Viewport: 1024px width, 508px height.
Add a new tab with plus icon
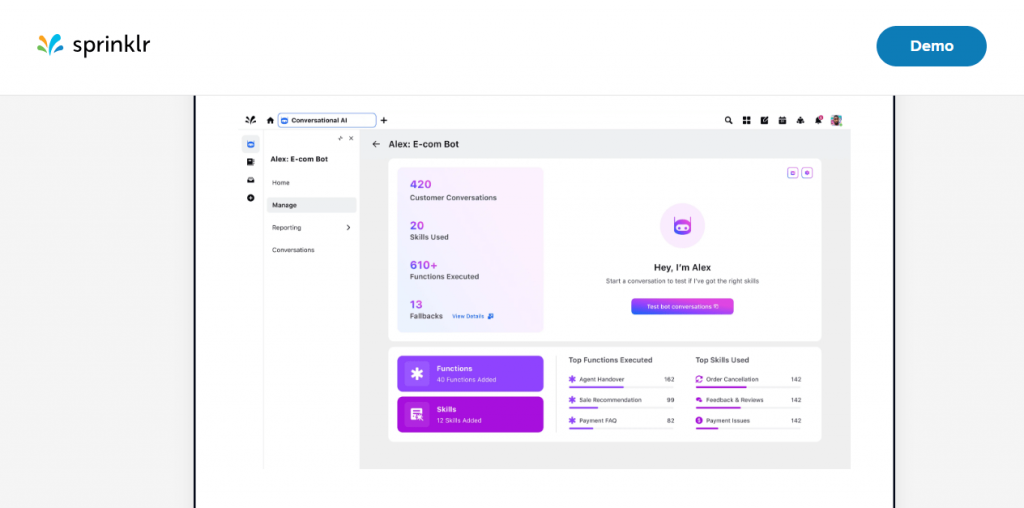point(384,120)
